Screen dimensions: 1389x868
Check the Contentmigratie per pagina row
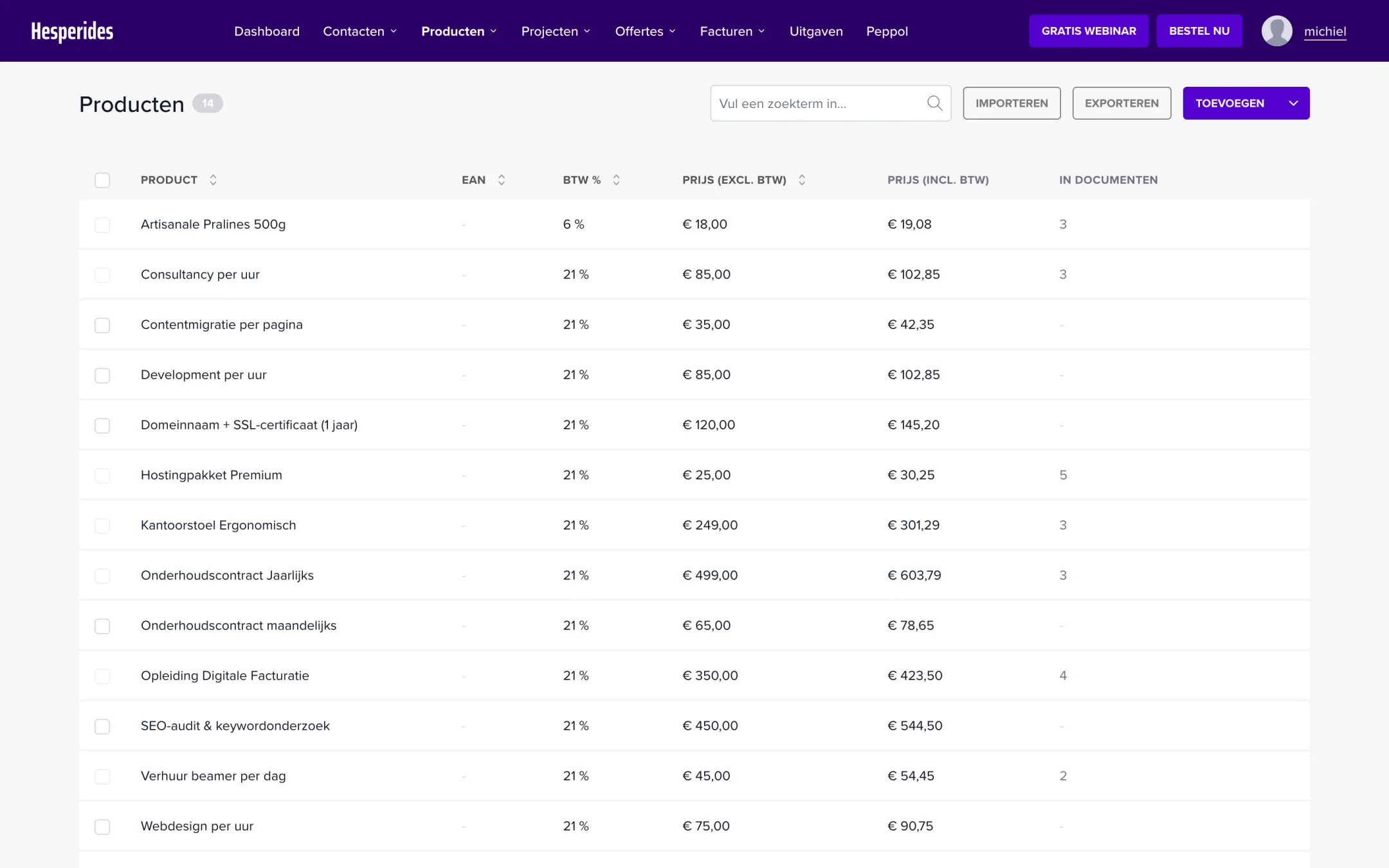click(x=102, y=325)
